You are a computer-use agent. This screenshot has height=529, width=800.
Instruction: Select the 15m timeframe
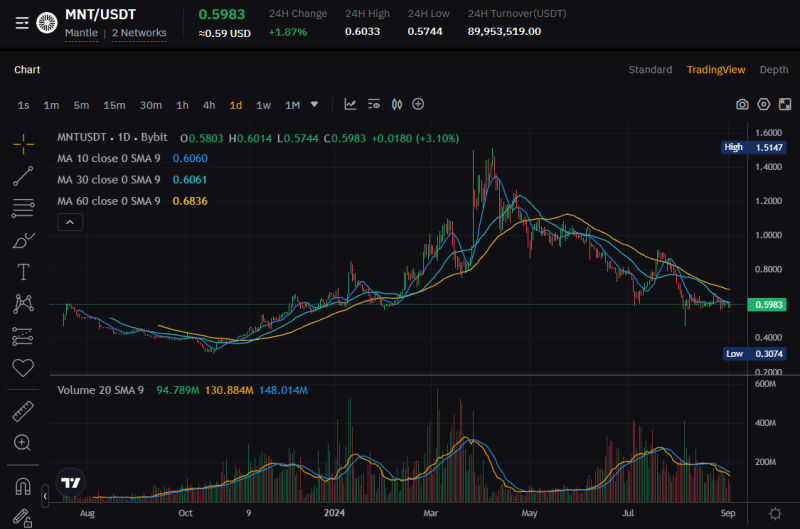tap(114, 105)
